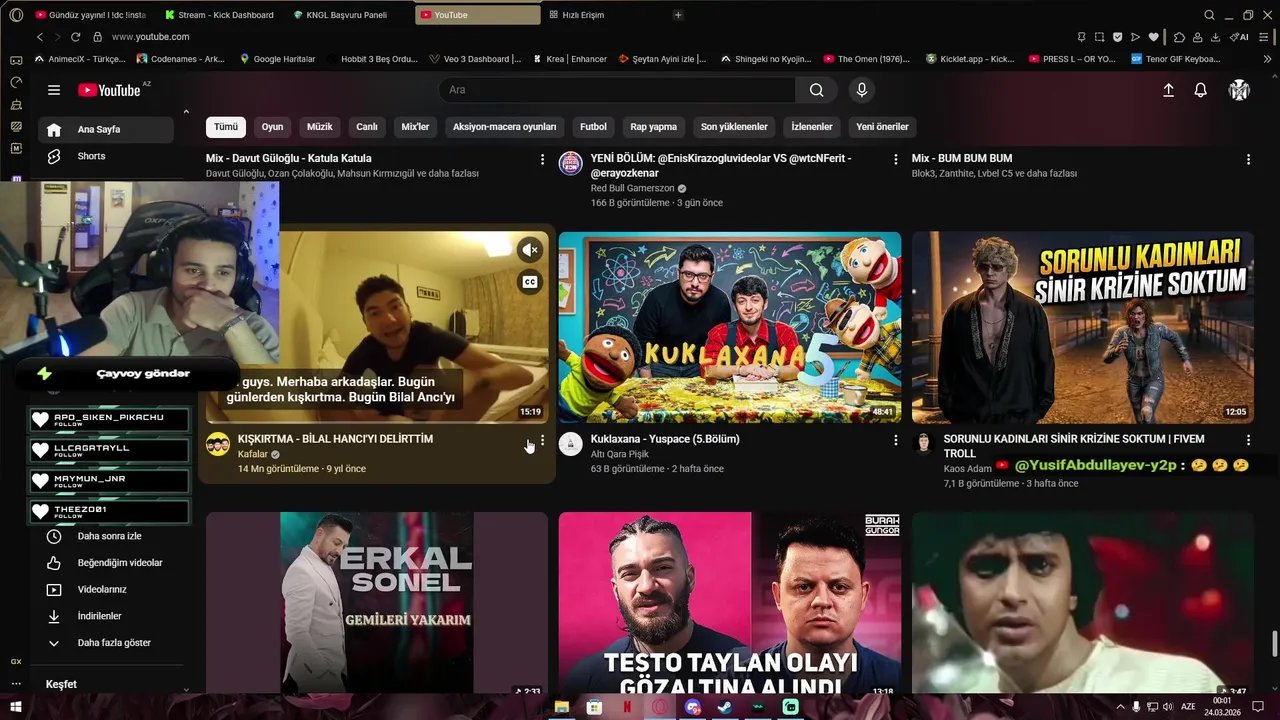This screenshot has width=1280, height=720.
Task: Click the YouTube Ara search field
Action: click(x=617, y=90)
